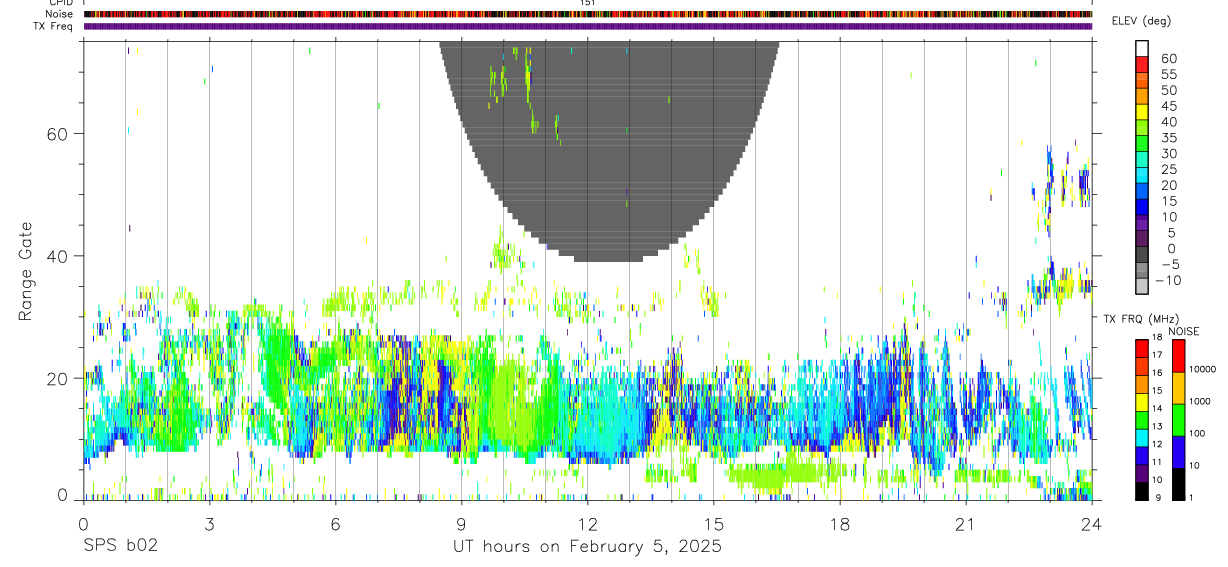Click the x-axis tick label 3
The image size is (1228, 567).
[x=209, y=523]
